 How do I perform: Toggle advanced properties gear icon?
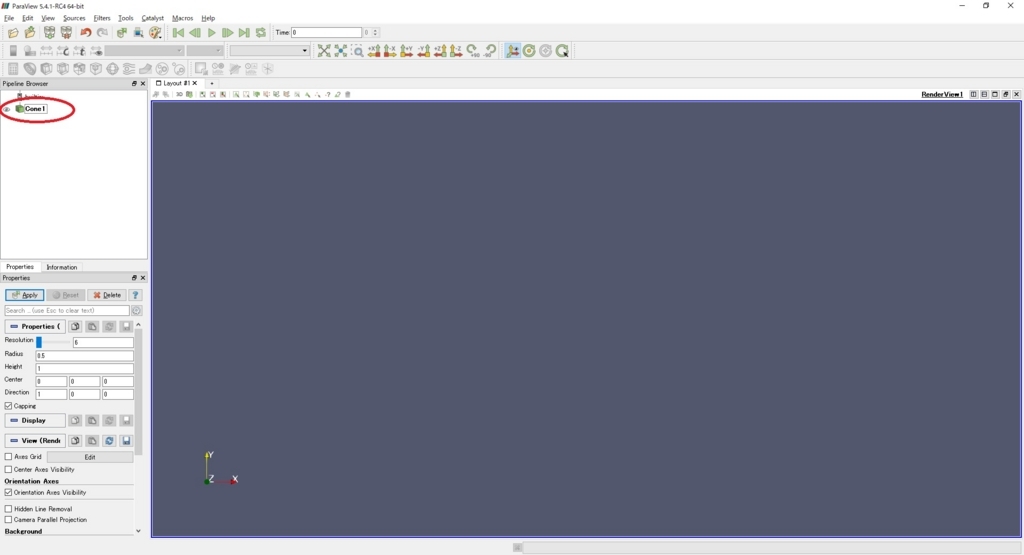pyautogui.click(x=136, y=311)
